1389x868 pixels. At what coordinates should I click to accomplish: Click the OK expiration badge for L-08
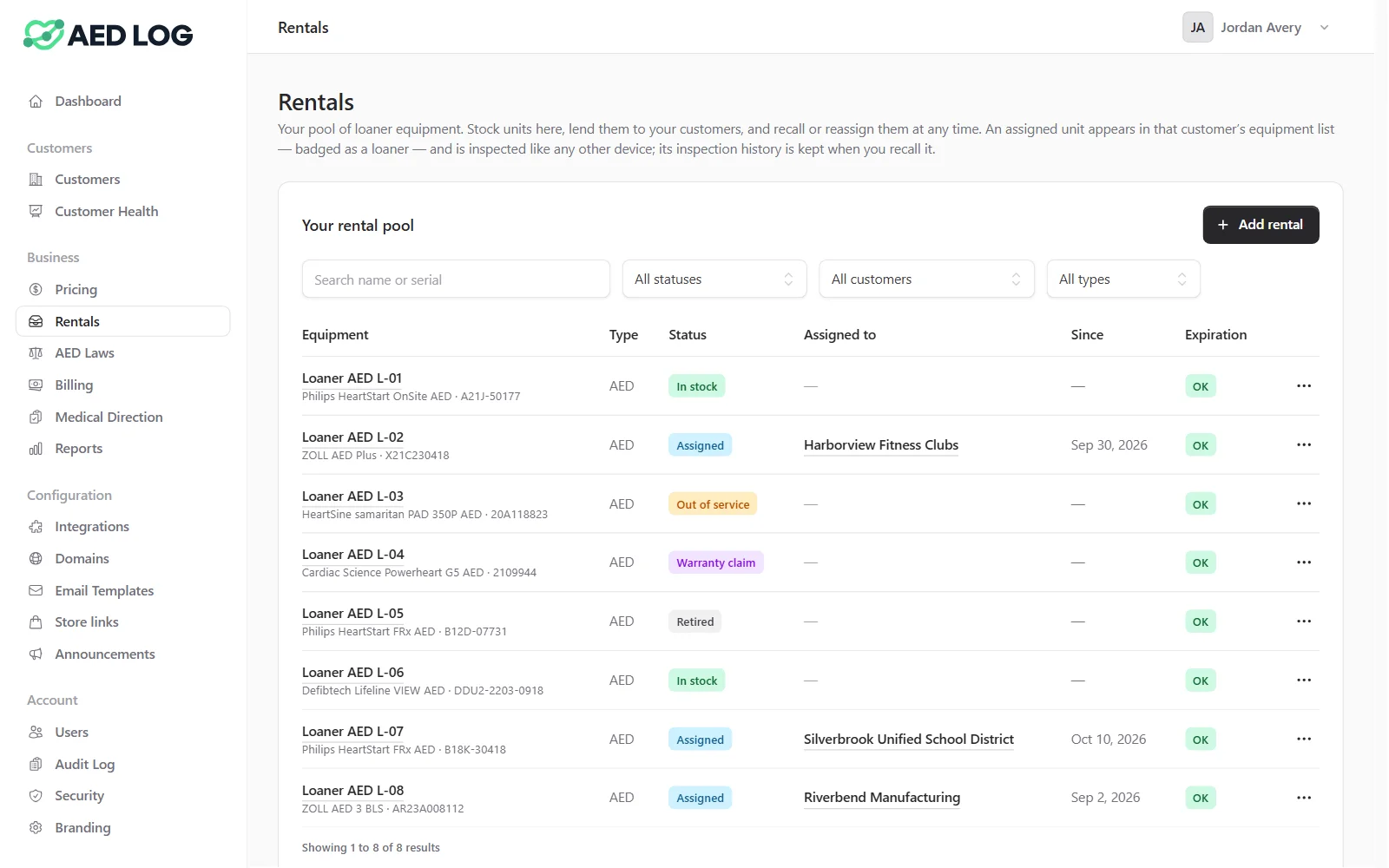(1201, 798)
